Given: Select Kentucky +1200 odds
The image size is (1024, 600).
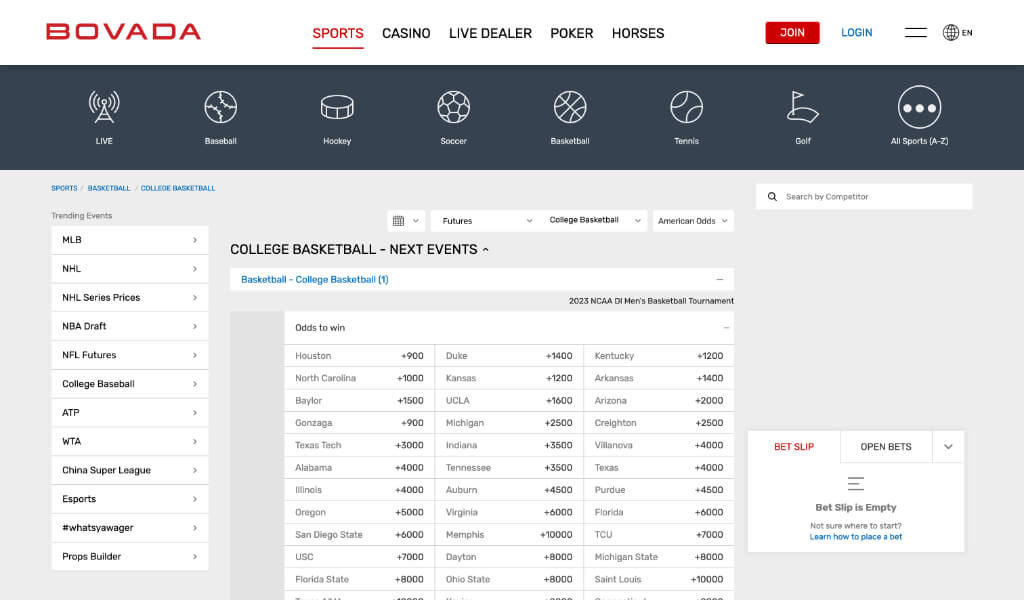Looking at the screenshot, I should (x=658, y=356).
